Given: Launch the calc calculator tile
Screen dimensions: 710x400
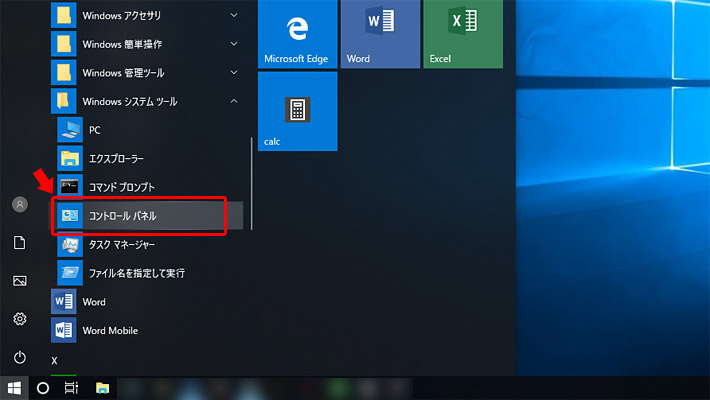Looking at the screenshot, I should coord(297,111).
